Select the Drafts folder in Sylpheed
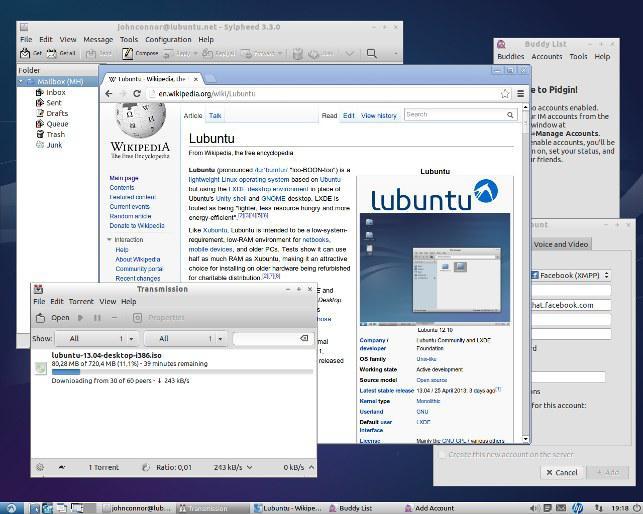 point(57,113)
